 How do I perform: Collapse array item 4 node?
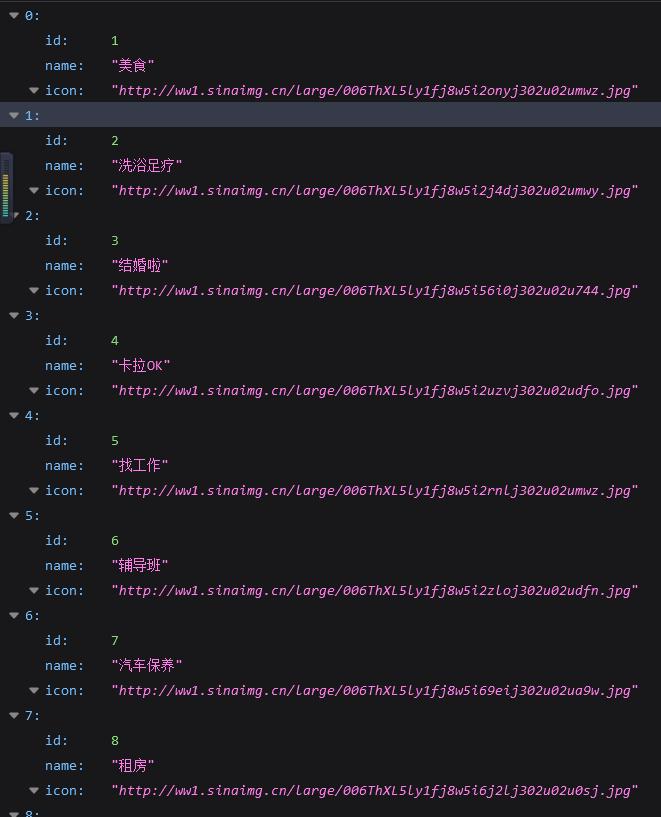pyautogui.click(x=14, y=415)
